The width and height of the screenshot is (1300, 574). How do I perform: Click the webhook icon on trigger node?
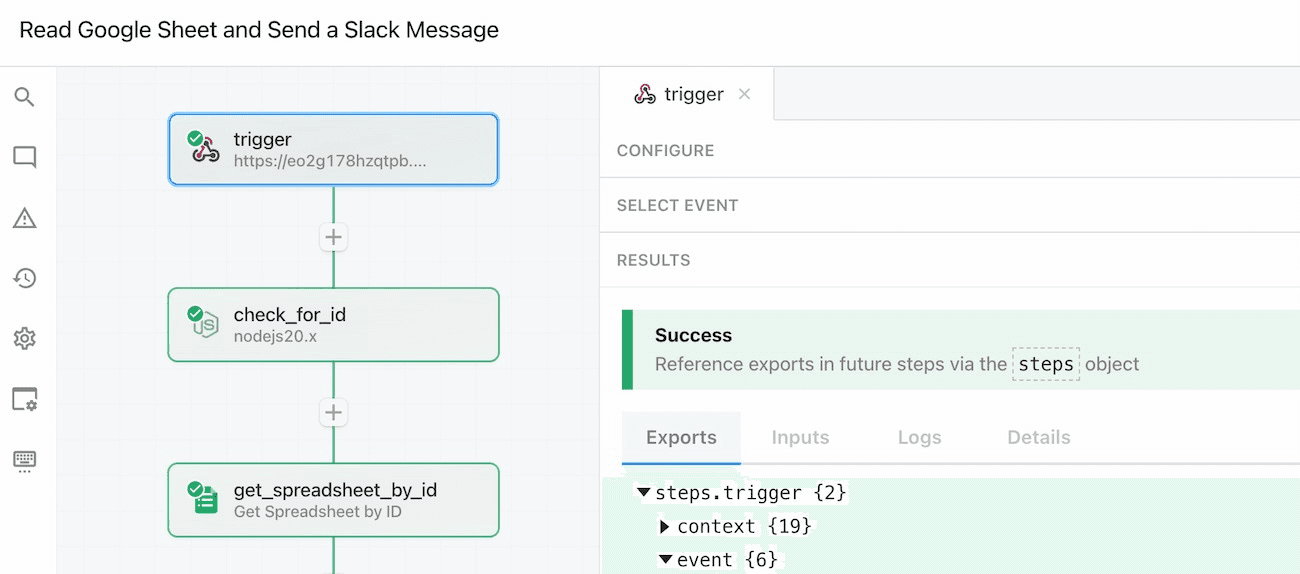(205, 148)
